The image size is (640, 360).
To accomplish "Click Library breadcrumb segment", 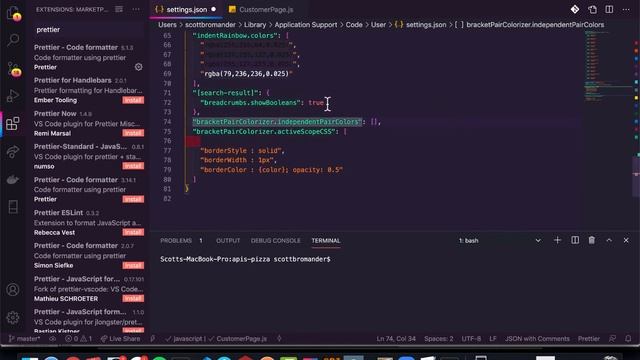I will point(255,24).
